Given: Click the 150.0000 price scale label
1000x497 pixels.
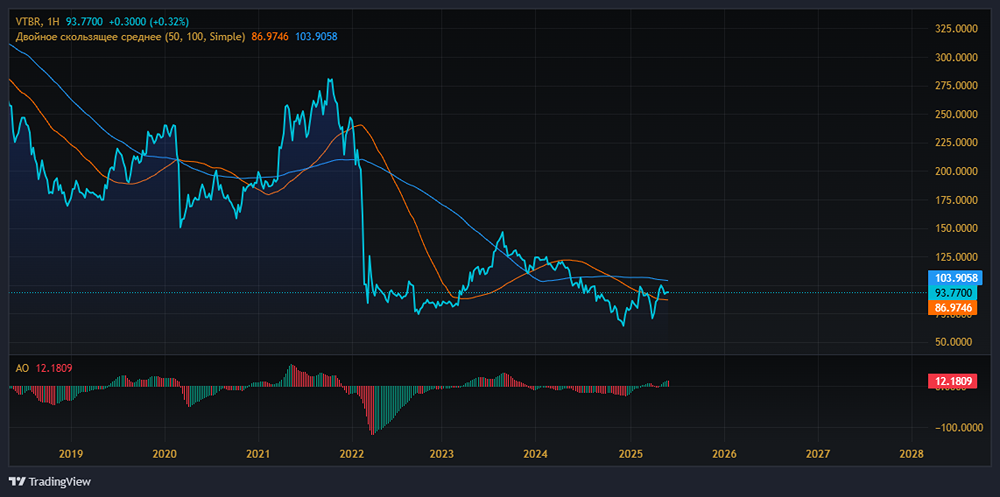Looking at the screenshot, I should [955, 228].
